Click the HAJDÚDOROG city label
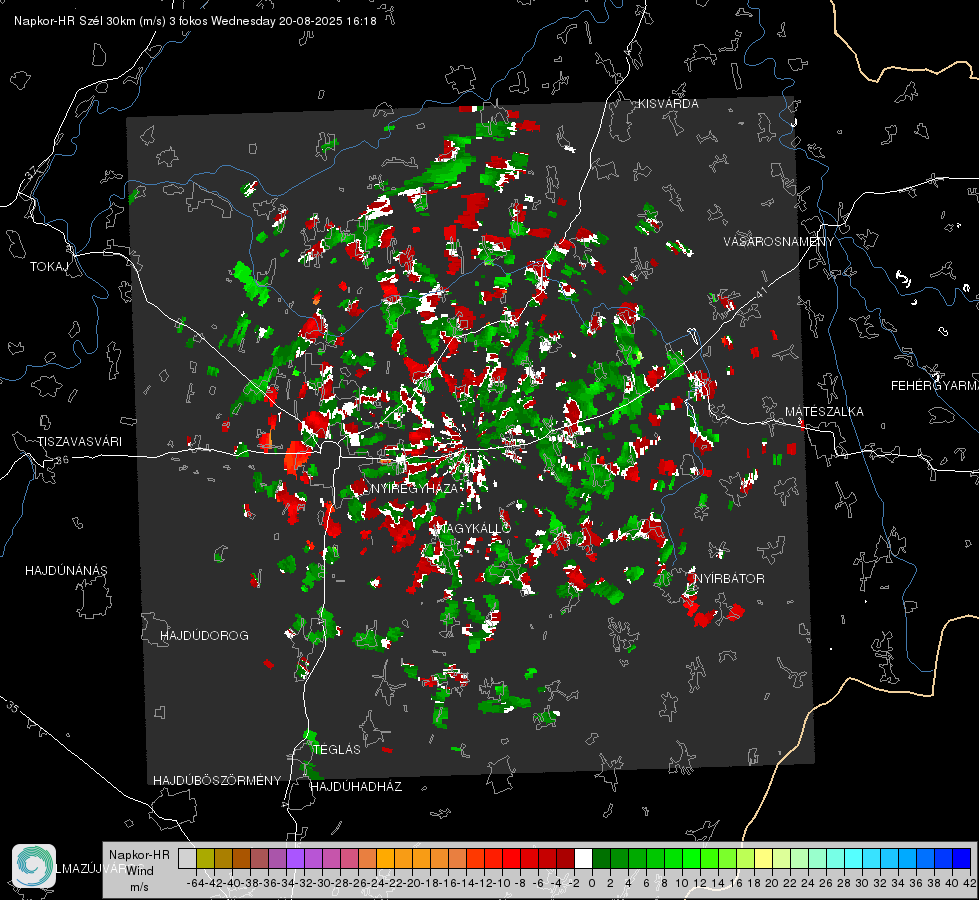The height and width of the screenshot is (900, 979). pos(204,635)
